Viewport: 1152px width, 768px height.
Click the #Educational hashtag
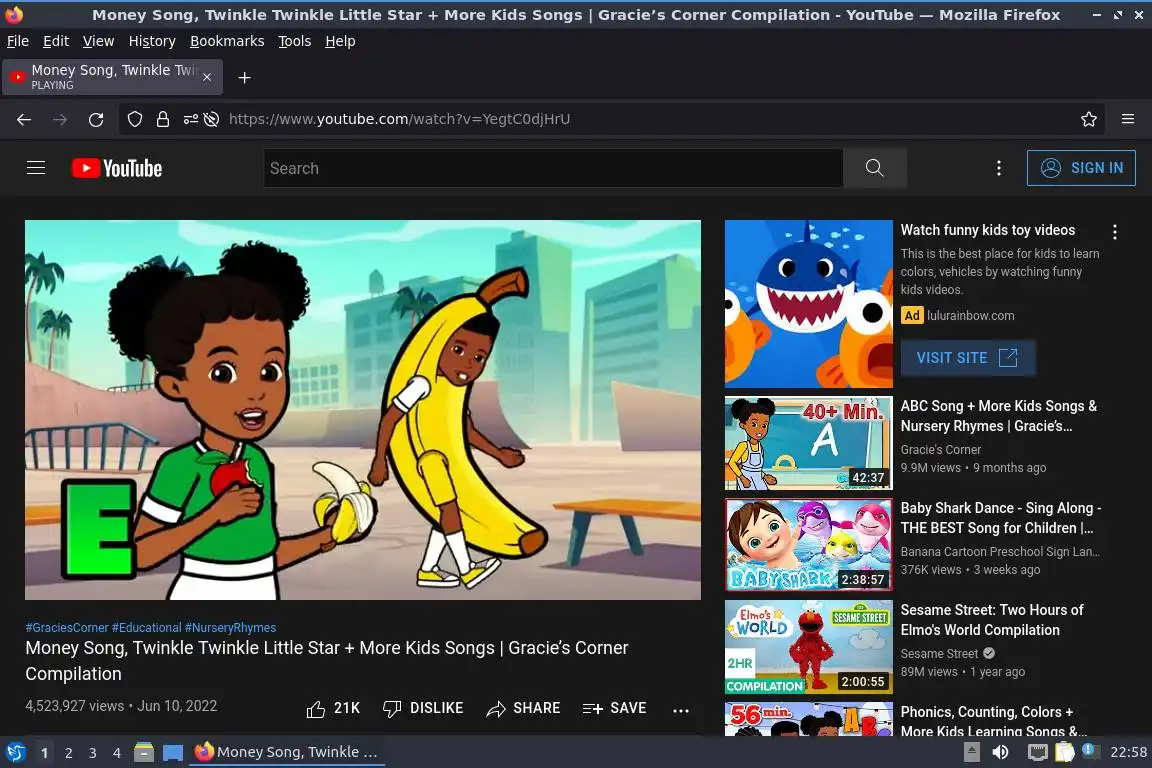(146, 628)
